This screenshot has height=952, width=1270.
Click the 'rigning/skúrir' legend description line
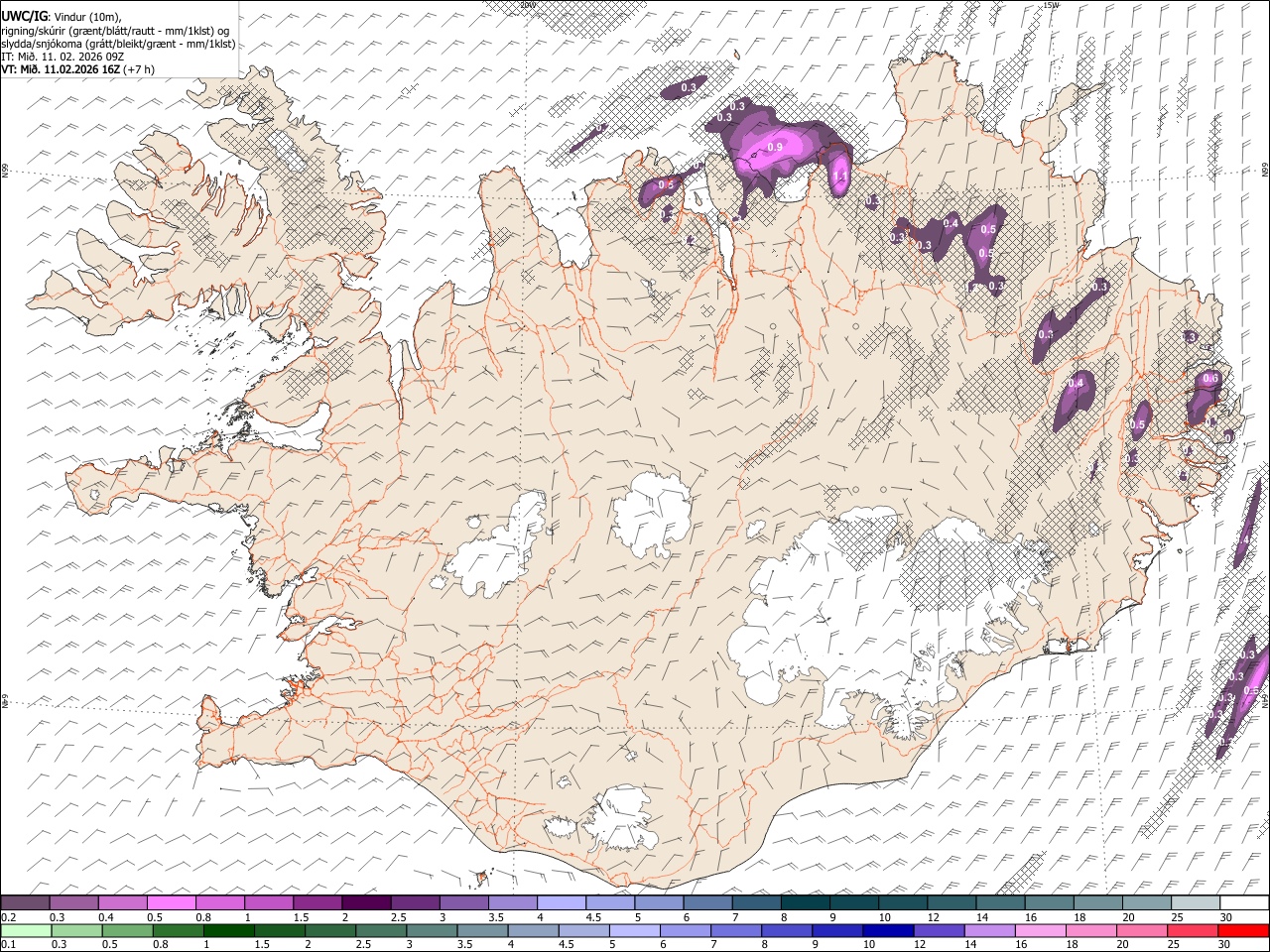[116, 30]
